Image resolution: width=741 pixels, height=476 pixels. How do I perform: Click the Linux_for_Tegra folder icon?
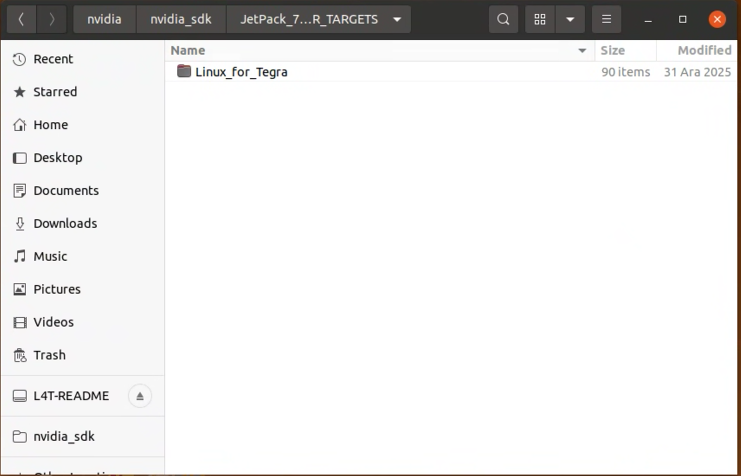coord(184,71)
